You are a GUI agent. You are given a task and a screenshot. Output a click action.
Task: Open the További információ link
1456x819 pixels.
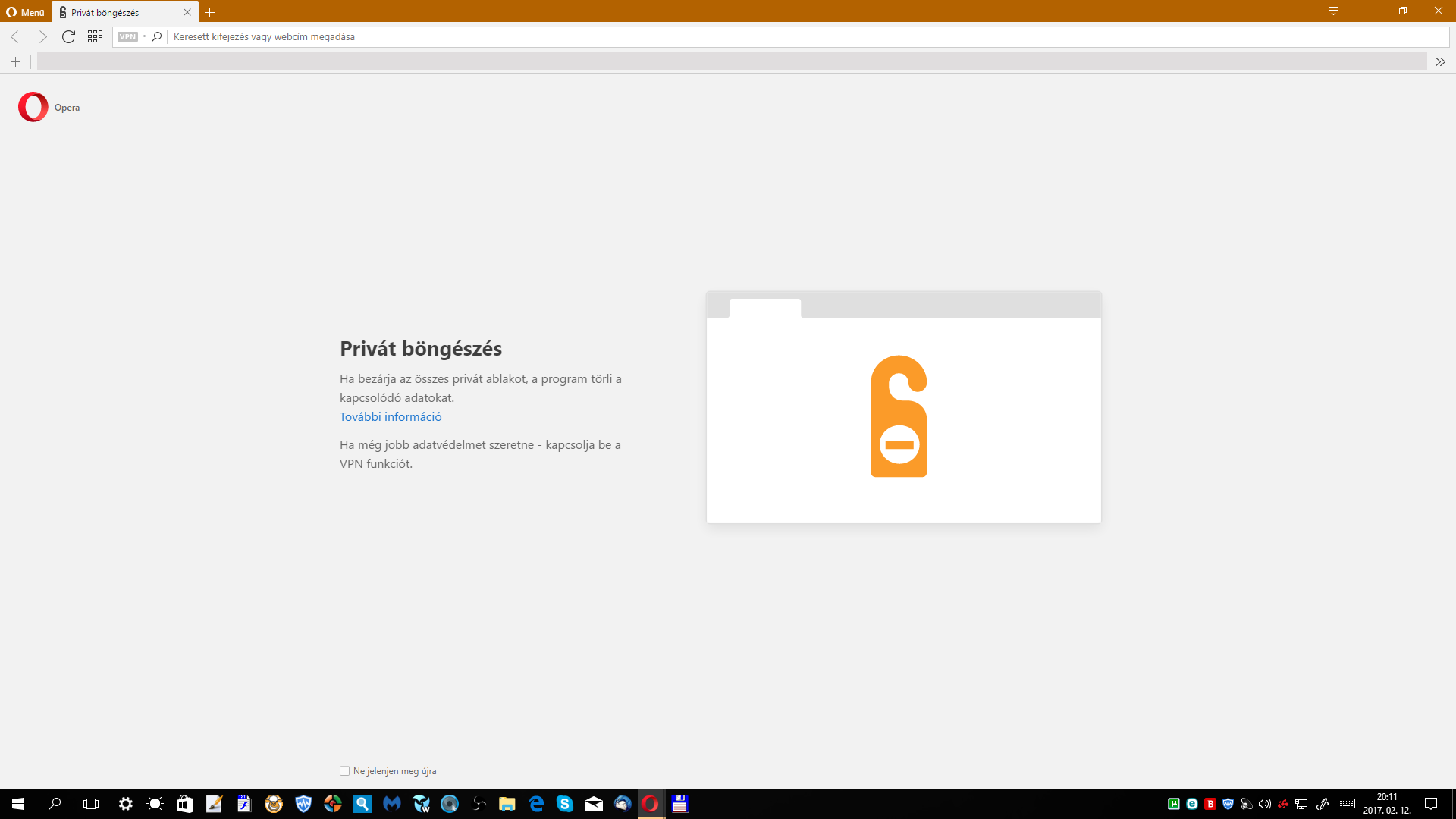(391, 416)
